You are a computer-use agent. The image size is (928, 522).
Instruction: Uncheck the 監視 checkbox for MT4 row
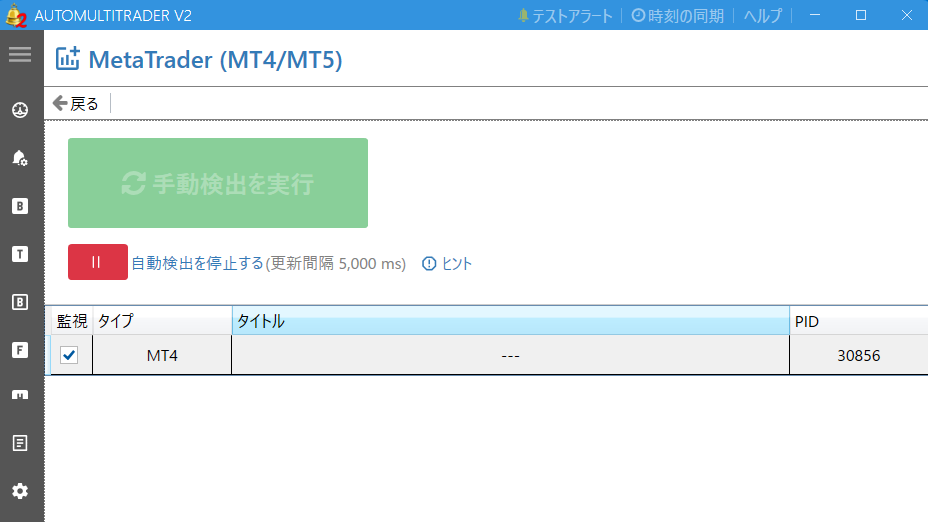[69, 355]
